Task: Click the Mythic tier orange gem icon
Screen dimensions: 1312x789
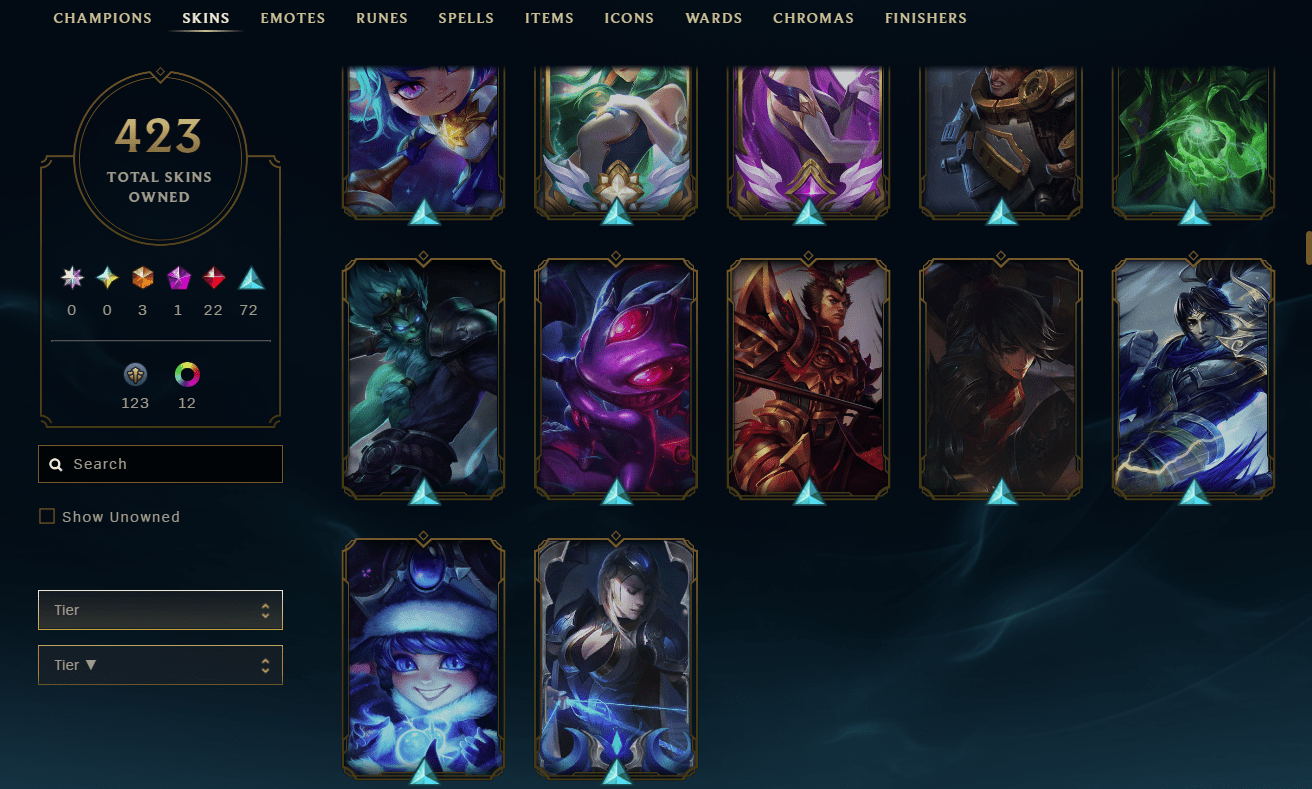Action: (x=143, y=278)
